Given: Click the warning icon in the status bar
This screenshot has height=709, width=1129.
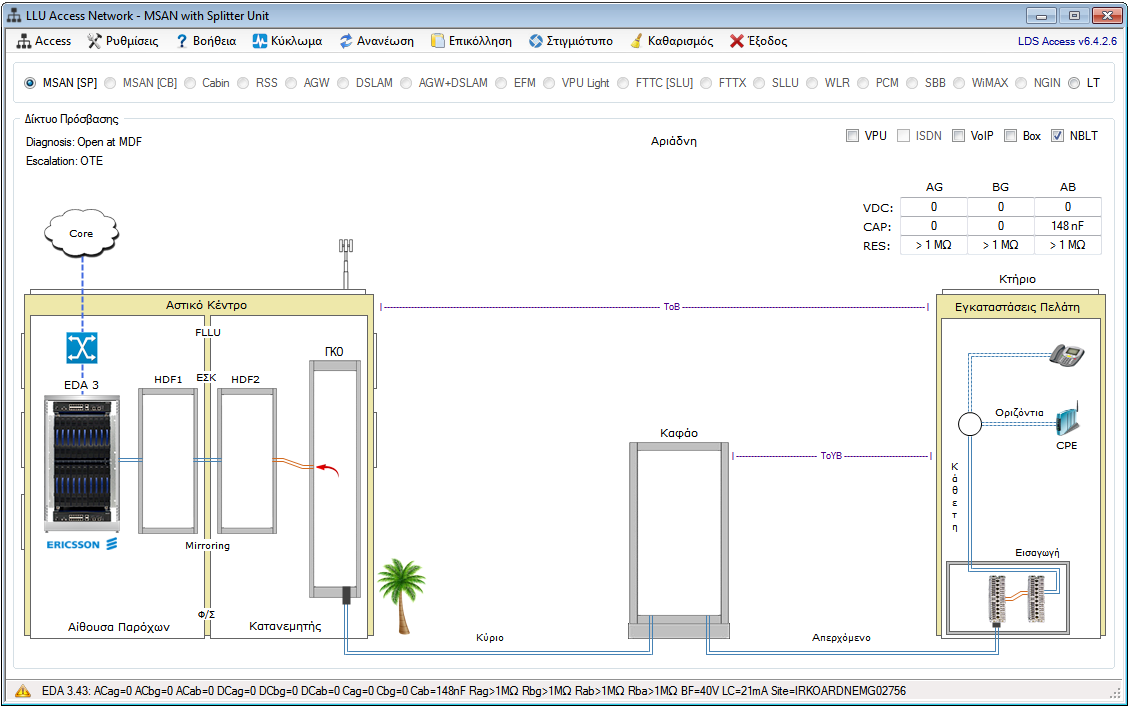Looking at the screenshot, I should (23, 691).
